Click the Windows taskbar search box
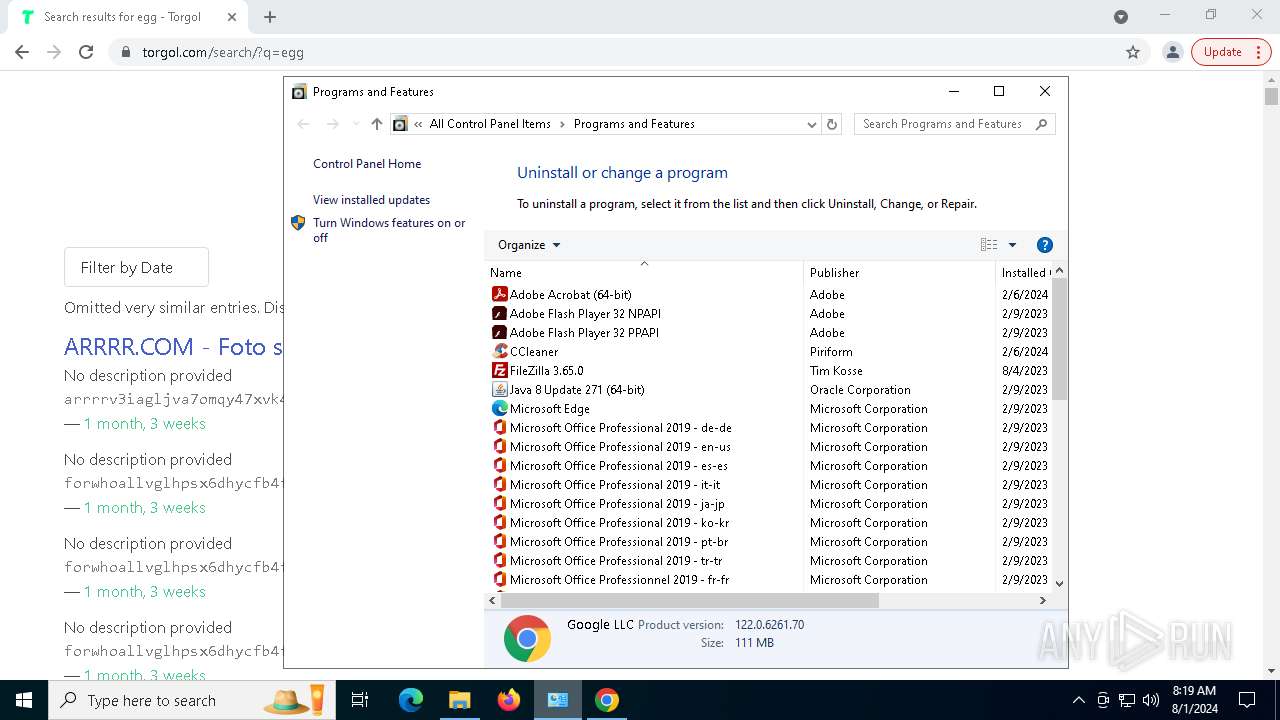Screen dimensions: 1280x720 coord(190,700)
